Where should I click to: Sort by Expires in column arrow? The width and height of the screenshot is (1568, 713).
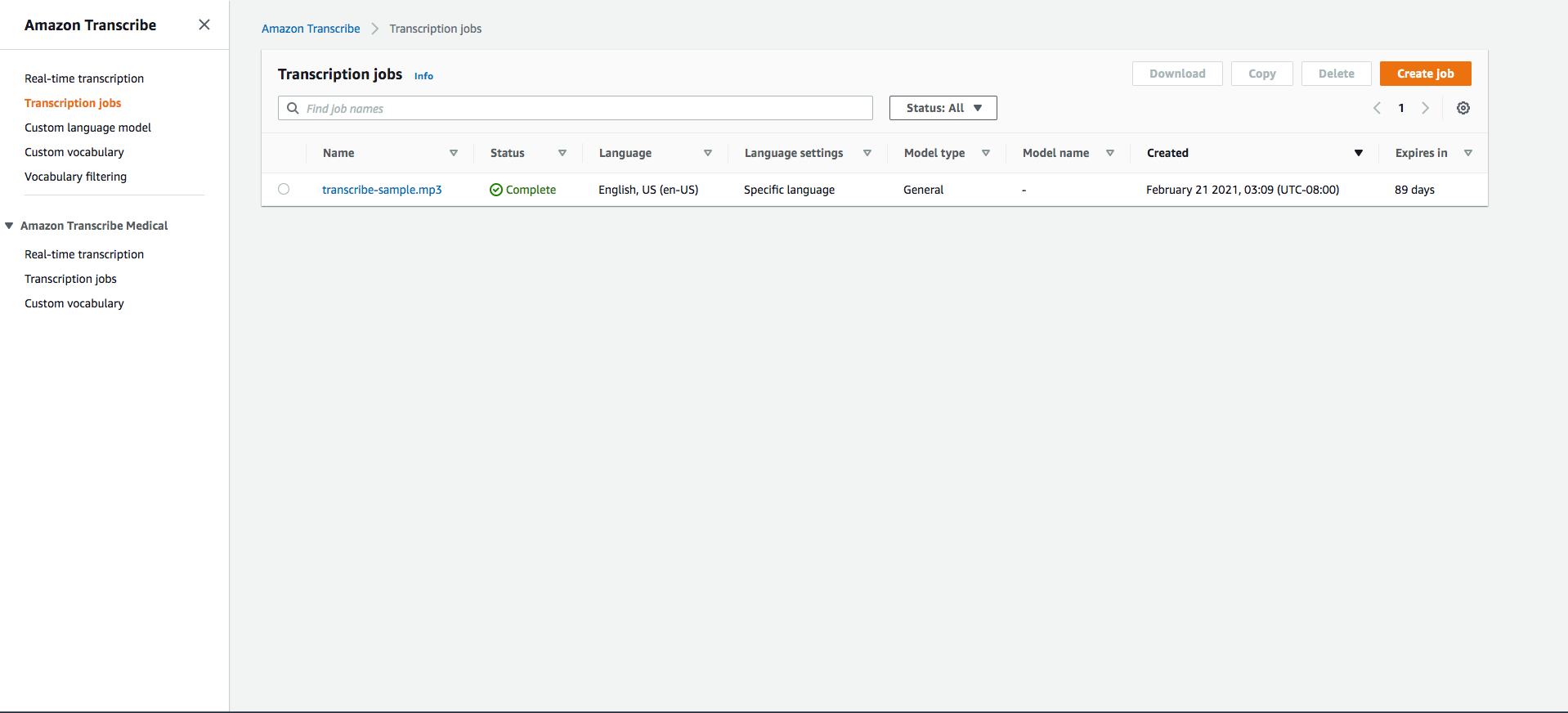(x=1468, y=153)
